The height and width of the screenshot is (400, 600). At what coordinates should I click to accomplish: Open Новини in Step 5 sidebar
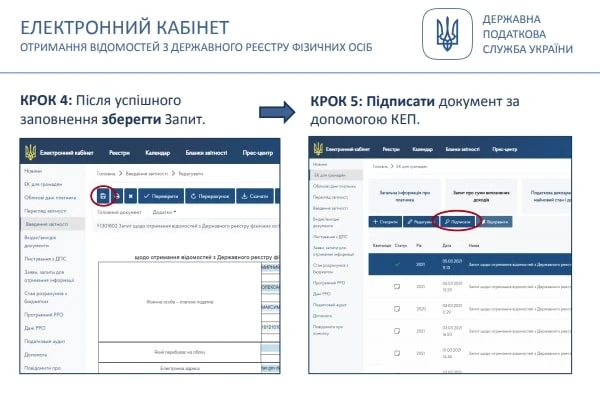[x=320, y=164]
